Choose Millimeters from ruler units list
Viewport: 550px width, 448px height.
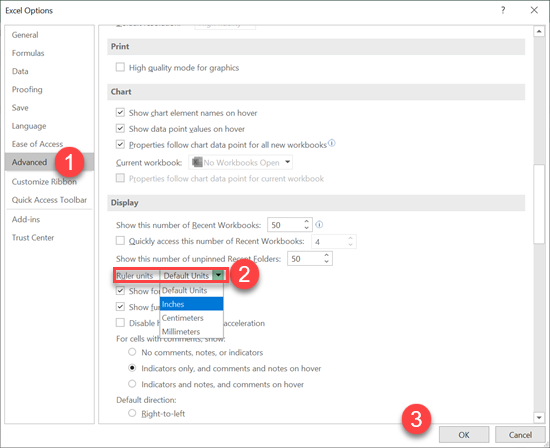click(x=192, y=332)
